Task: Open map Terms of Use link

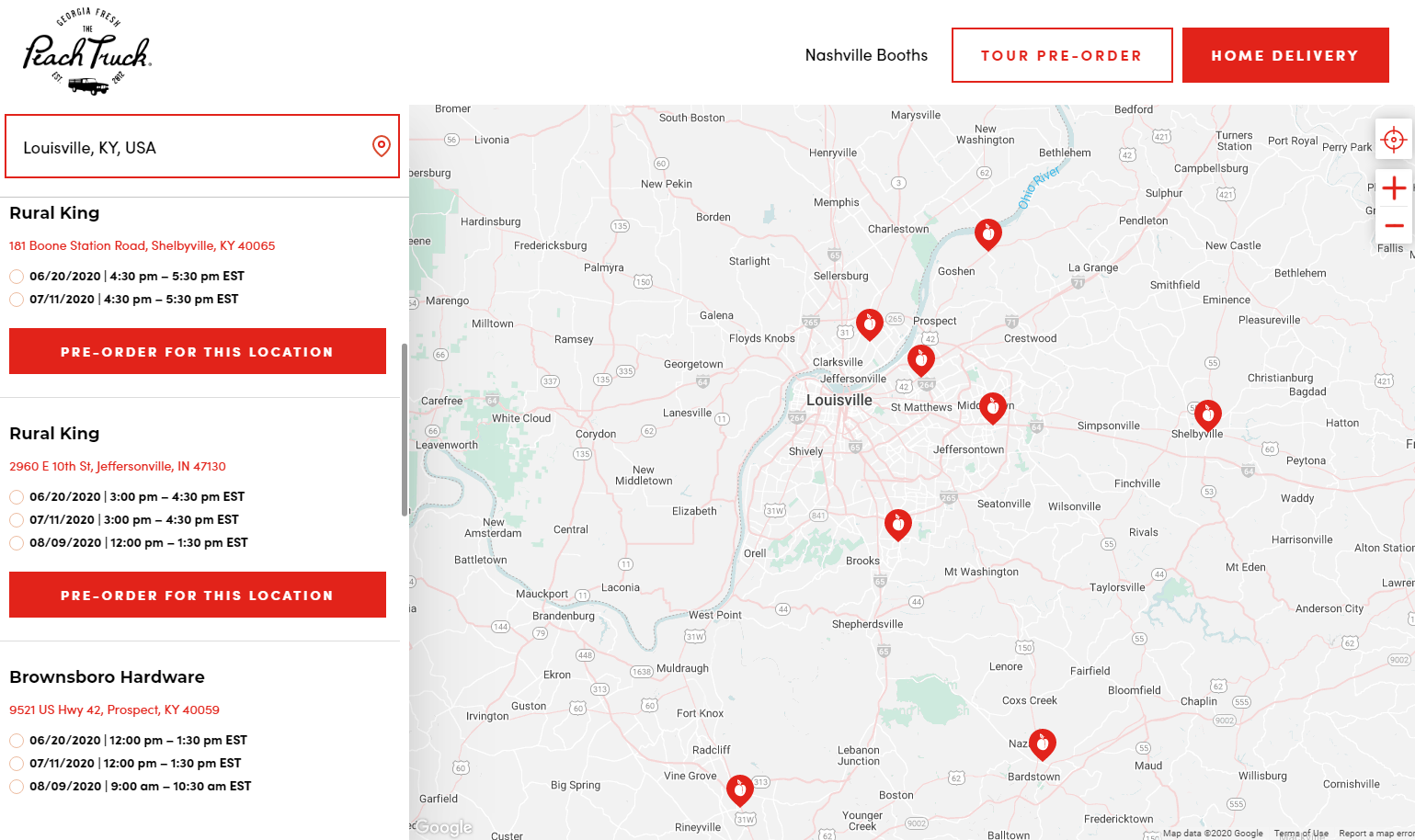Action: coord(1301,834)
